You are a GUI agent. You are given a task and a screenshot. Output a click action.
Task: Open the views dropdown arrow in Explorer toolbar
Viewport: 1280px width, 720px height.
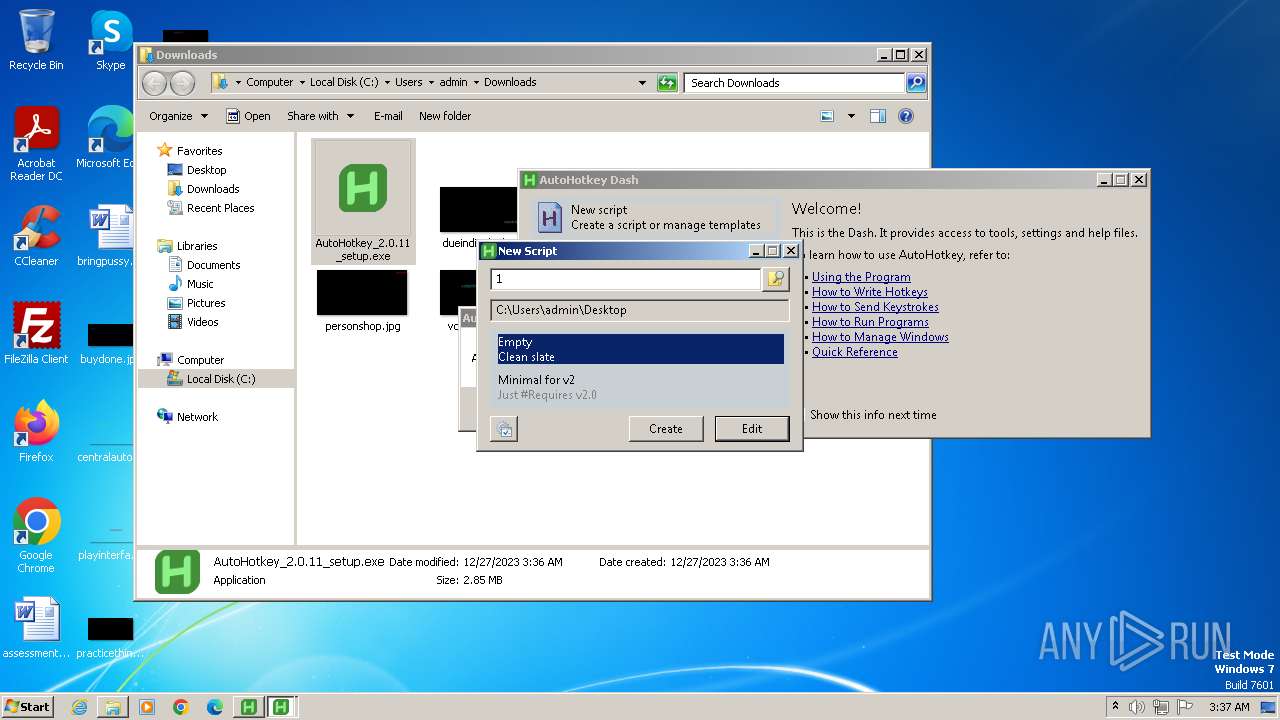[851, 116]
